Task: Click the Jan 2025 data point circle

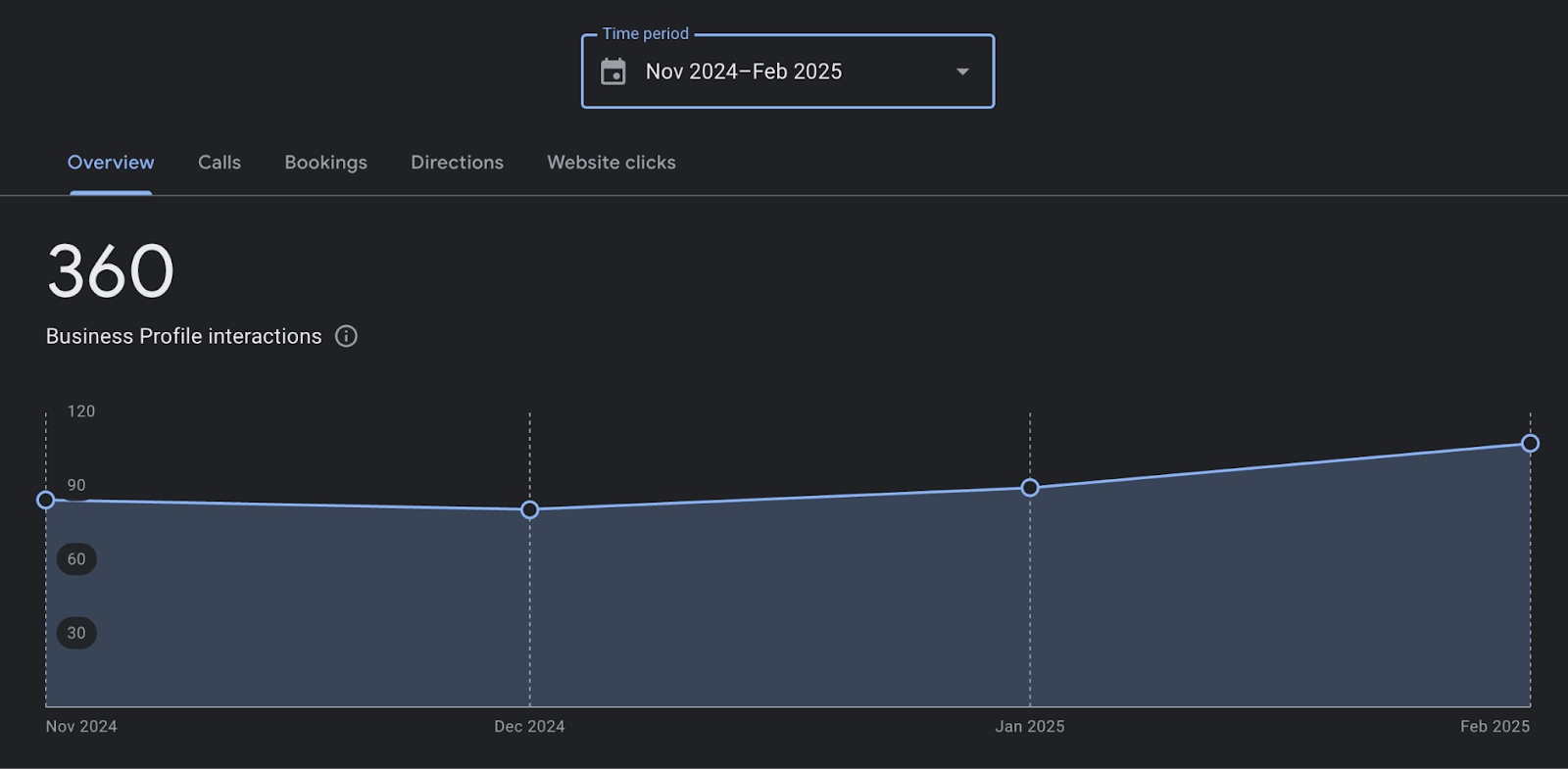Action: [x=1030, y=488]
